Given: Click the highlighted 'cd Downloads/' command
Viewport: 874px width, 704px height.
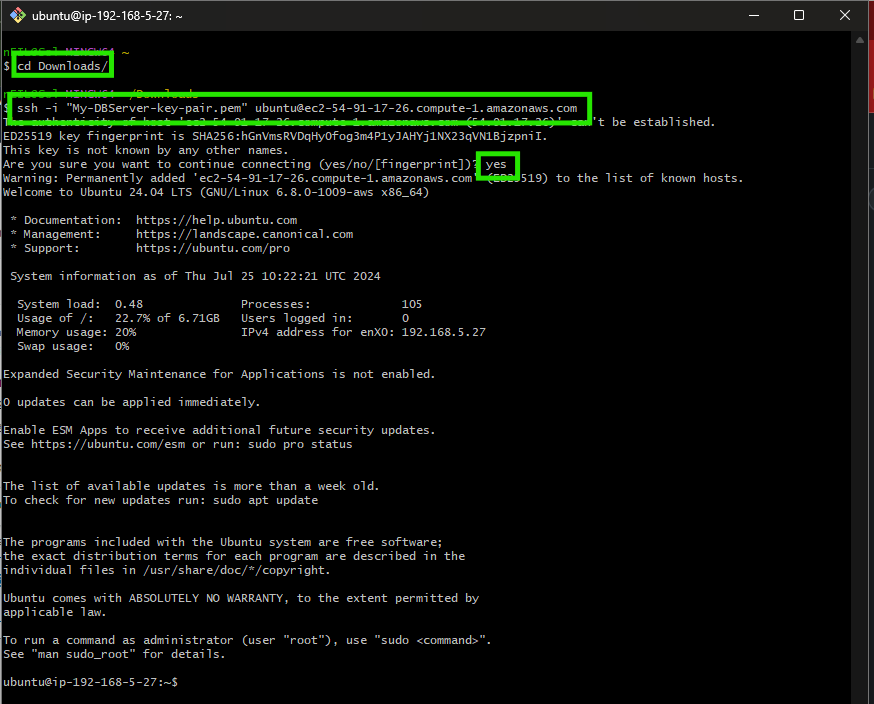Looking at the screenshot, I should pyautogui.click(x=62, y=66).
